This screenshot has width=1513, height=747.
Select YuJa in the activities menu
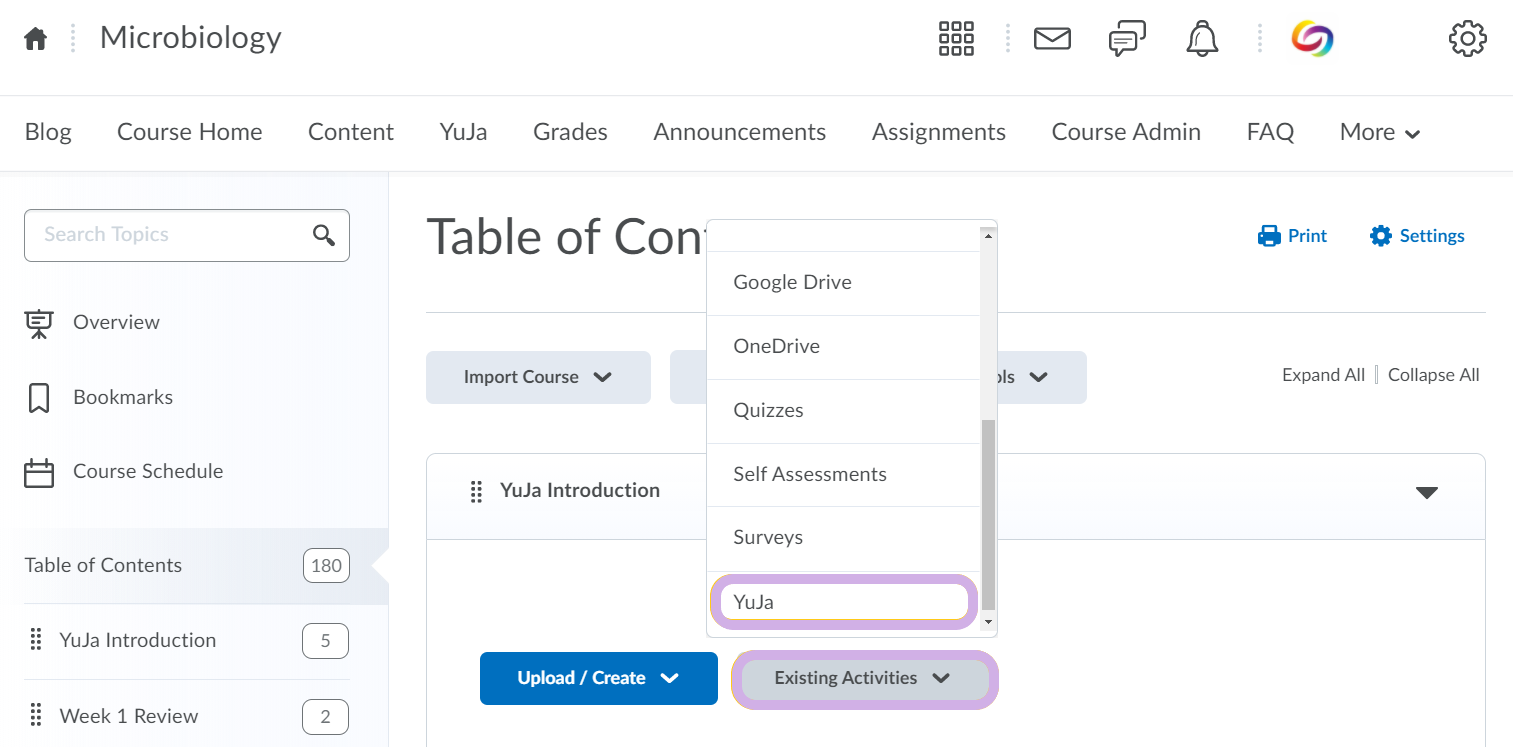point(843,602)
